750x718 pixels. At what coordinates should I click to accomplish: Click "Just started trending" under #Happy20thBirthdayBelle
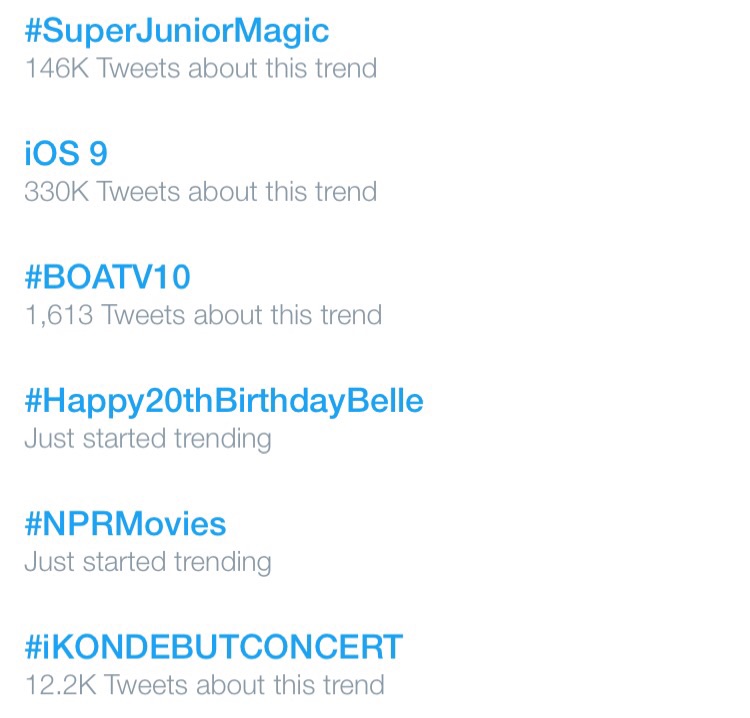[x=147, y=438]
